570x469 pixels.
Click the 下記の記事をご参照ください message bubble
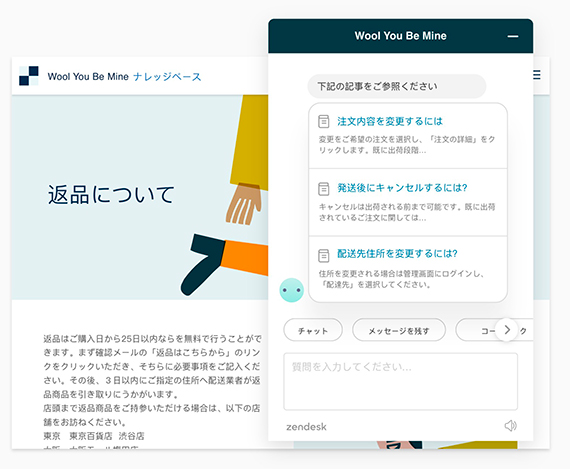point(397,86)
